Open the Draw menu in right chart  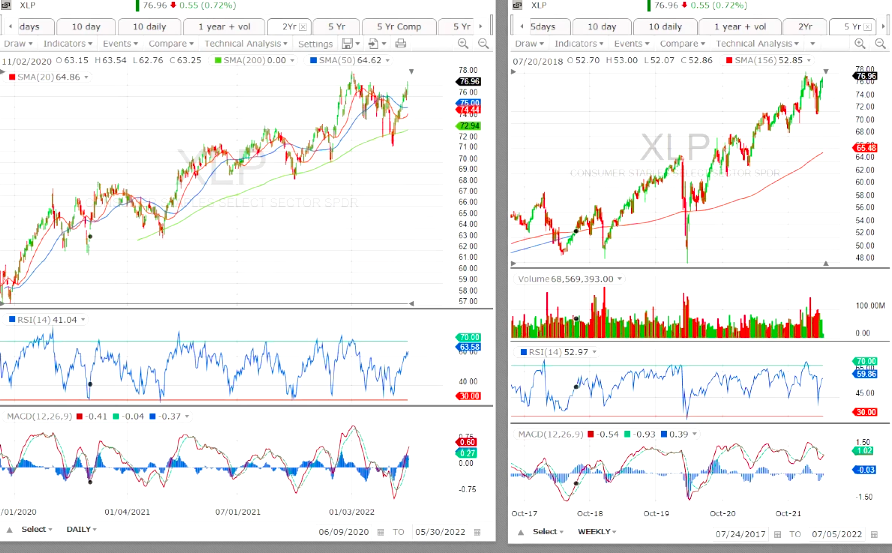coord(530,43)
